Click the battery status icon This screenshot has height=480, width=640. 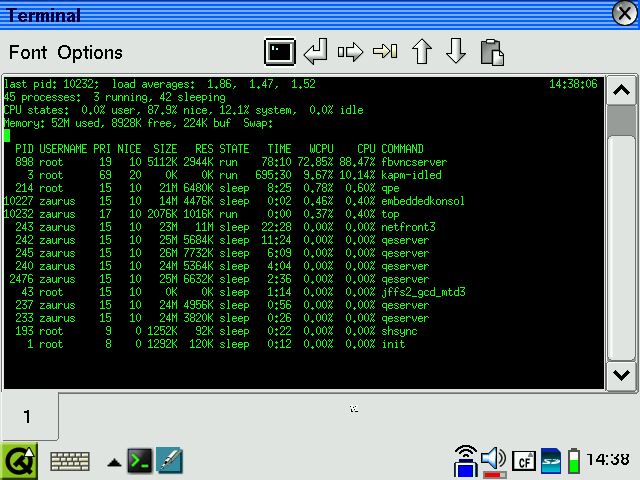(x=574, y=461)
